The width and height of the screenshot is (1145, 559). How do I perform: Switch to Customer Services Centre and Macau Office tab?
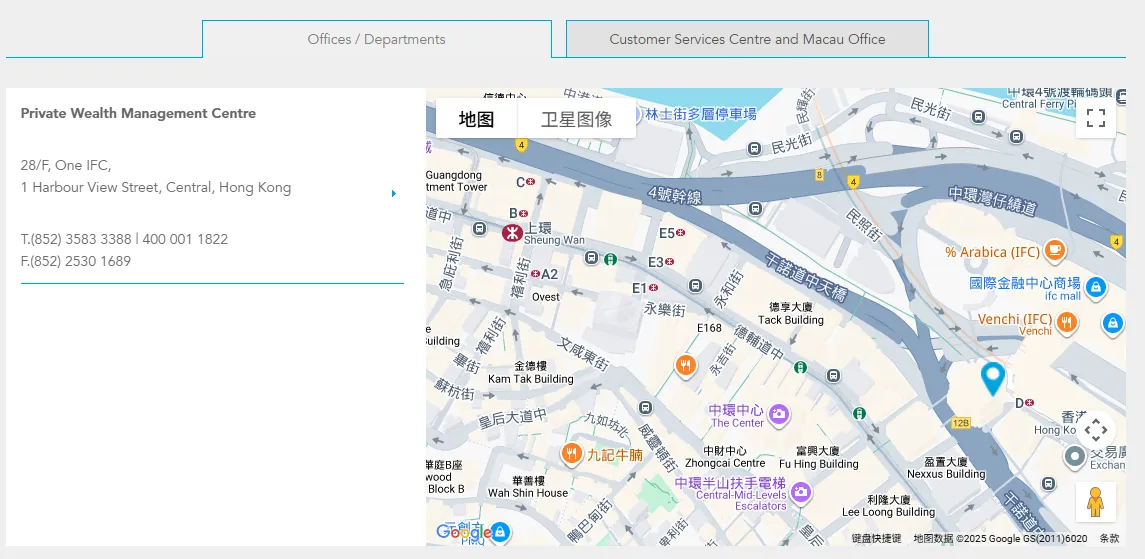(747, 39)
